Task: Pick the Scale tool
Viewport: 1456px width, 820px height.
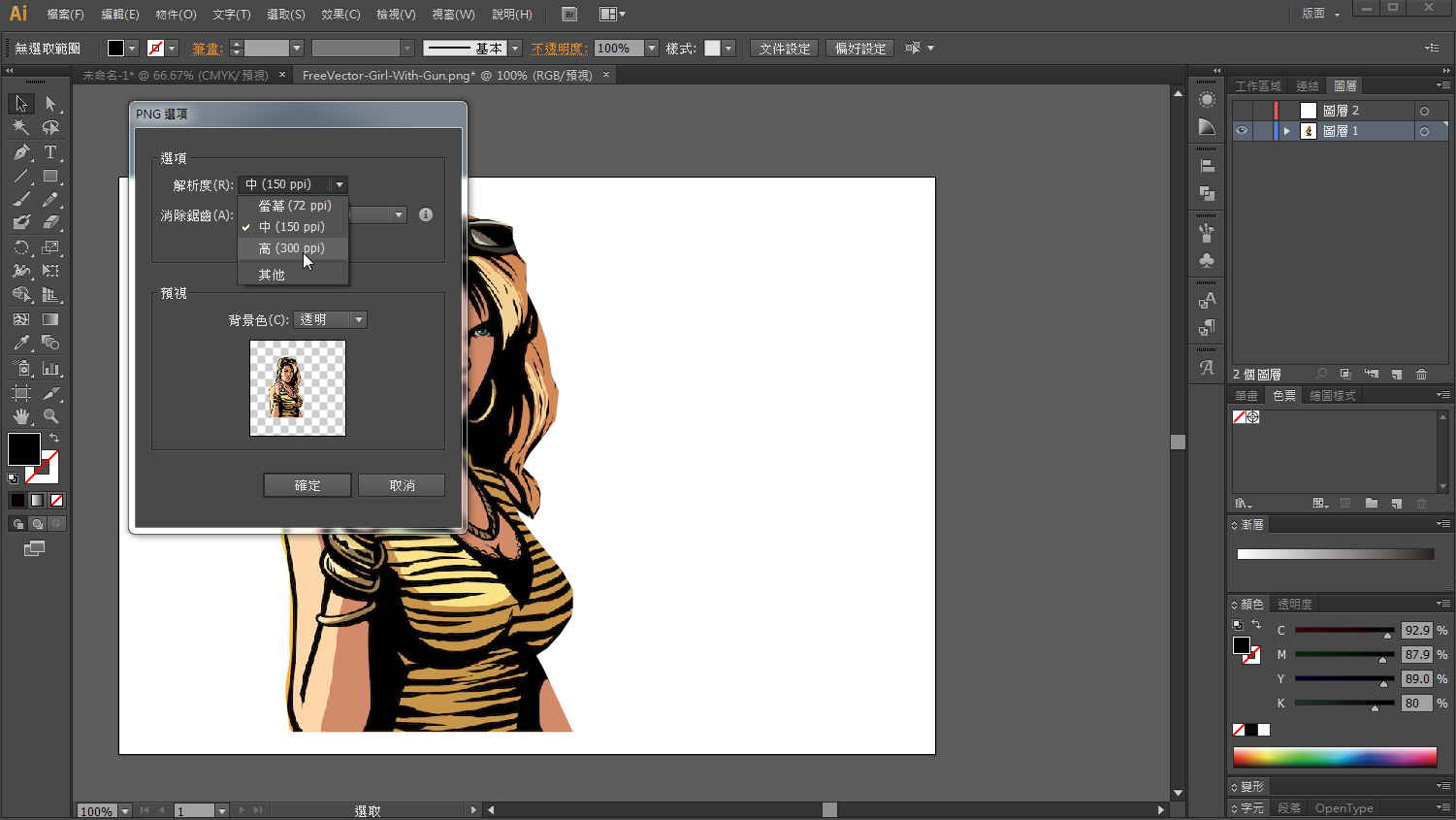Action: tap(50, 247)
